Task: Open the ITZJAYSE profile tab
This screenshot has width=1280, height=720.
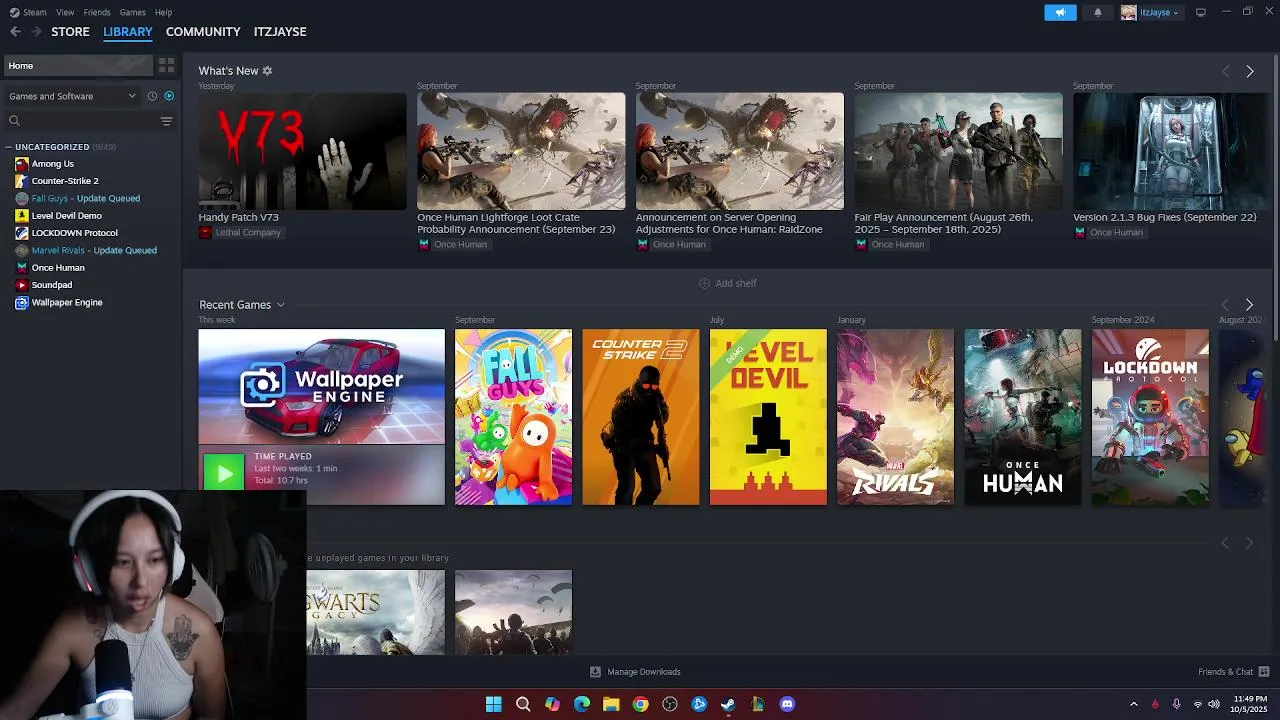Action: click(280, 32)
